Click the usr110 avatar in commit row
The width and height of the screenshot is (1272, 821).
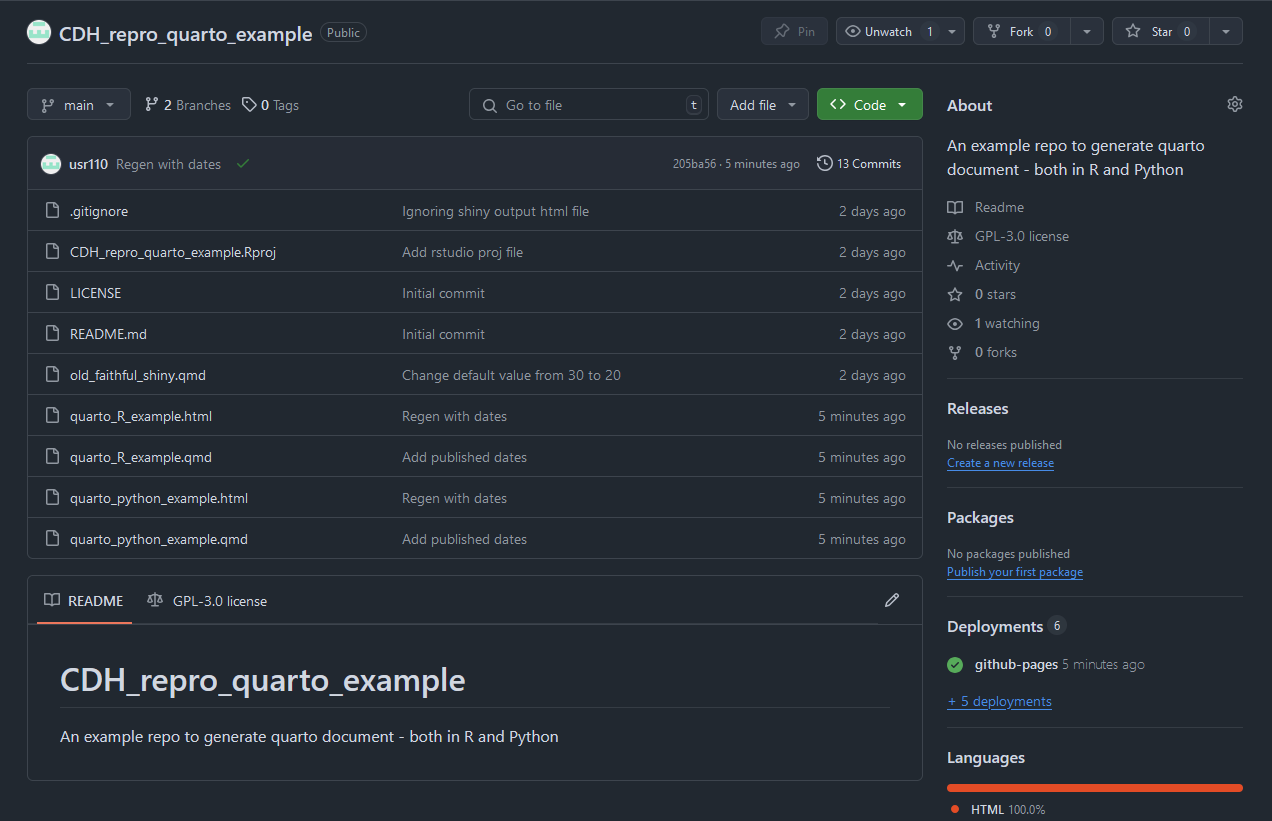tap(51, 164)
